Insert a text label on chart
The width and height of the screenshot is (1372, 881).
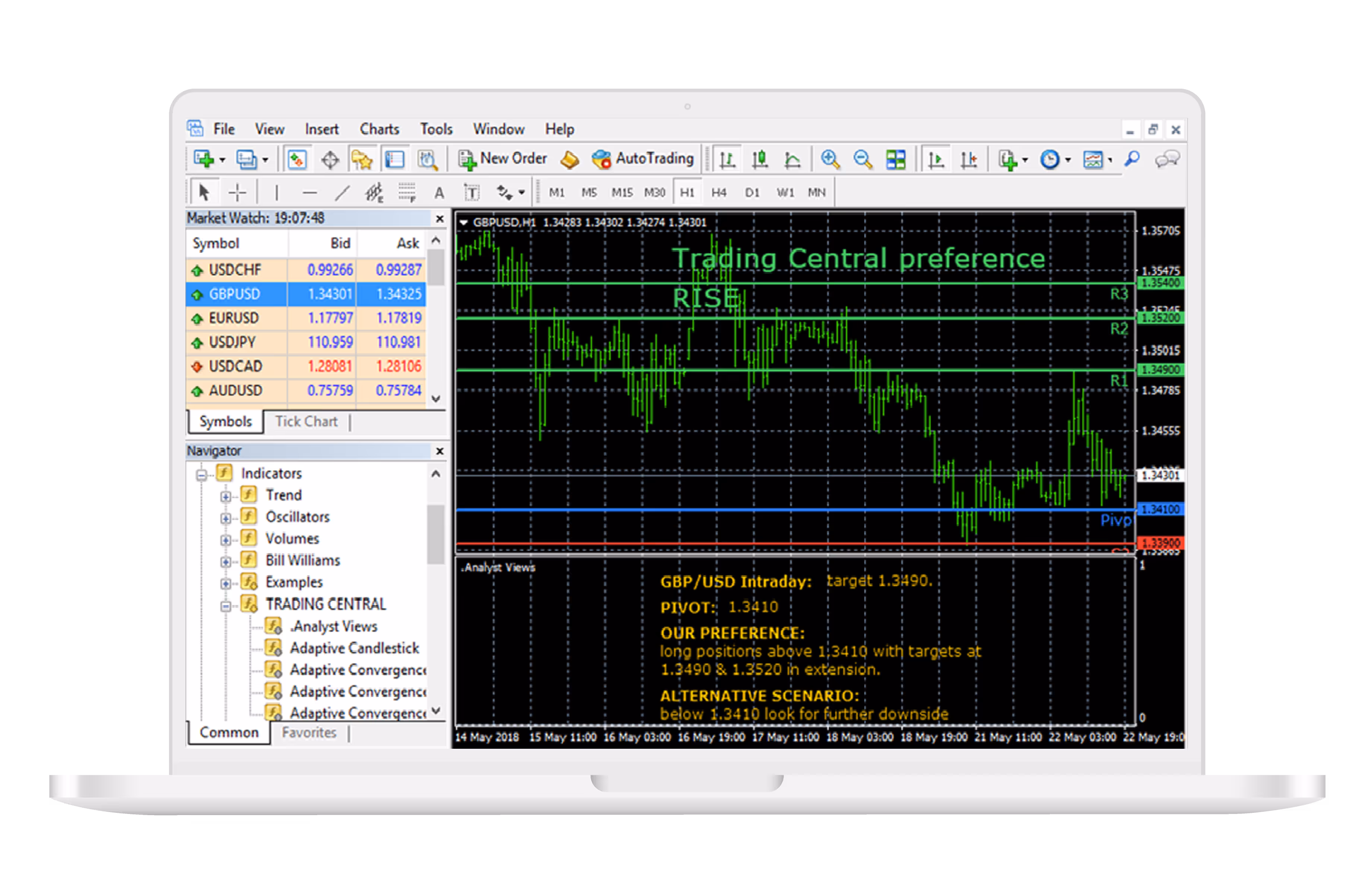point(472,192)
